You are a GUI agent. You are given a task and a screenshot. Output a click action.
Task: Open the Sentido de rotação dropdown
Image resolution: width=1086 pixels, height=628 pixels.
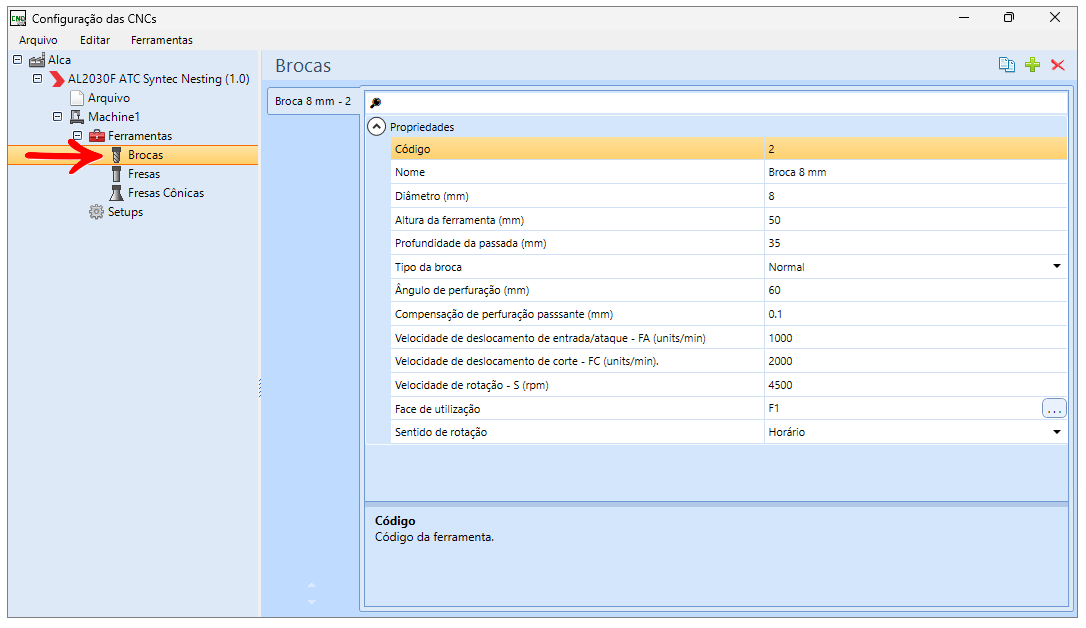(1057, 432)
